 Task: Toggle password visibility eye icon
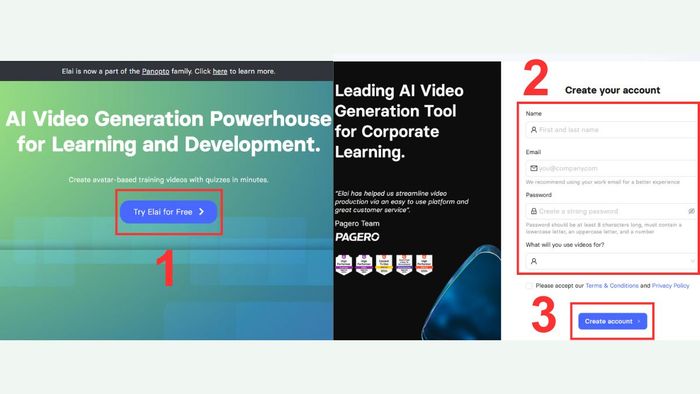pyautogui.click(x=691, y=211)
